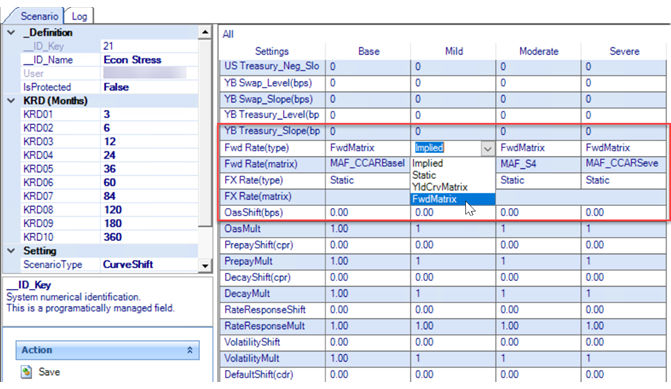The height and width of the screenshot is (389, 671).
Task: Collapse the _Definition section
Action: coord(11,33)
